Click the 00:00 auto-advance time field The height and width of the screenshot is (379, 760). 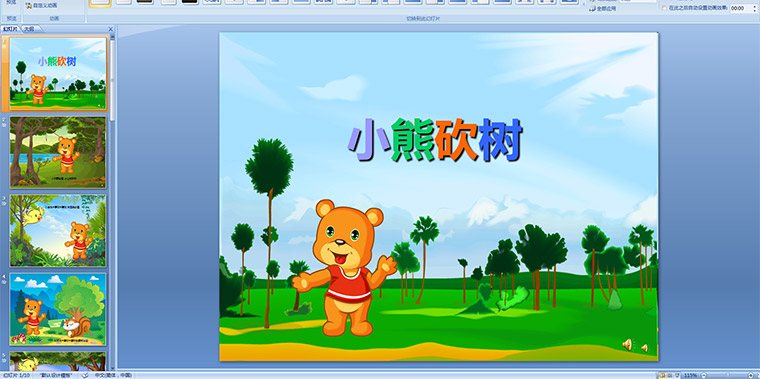pyautogui.click(x=740, y=8)
